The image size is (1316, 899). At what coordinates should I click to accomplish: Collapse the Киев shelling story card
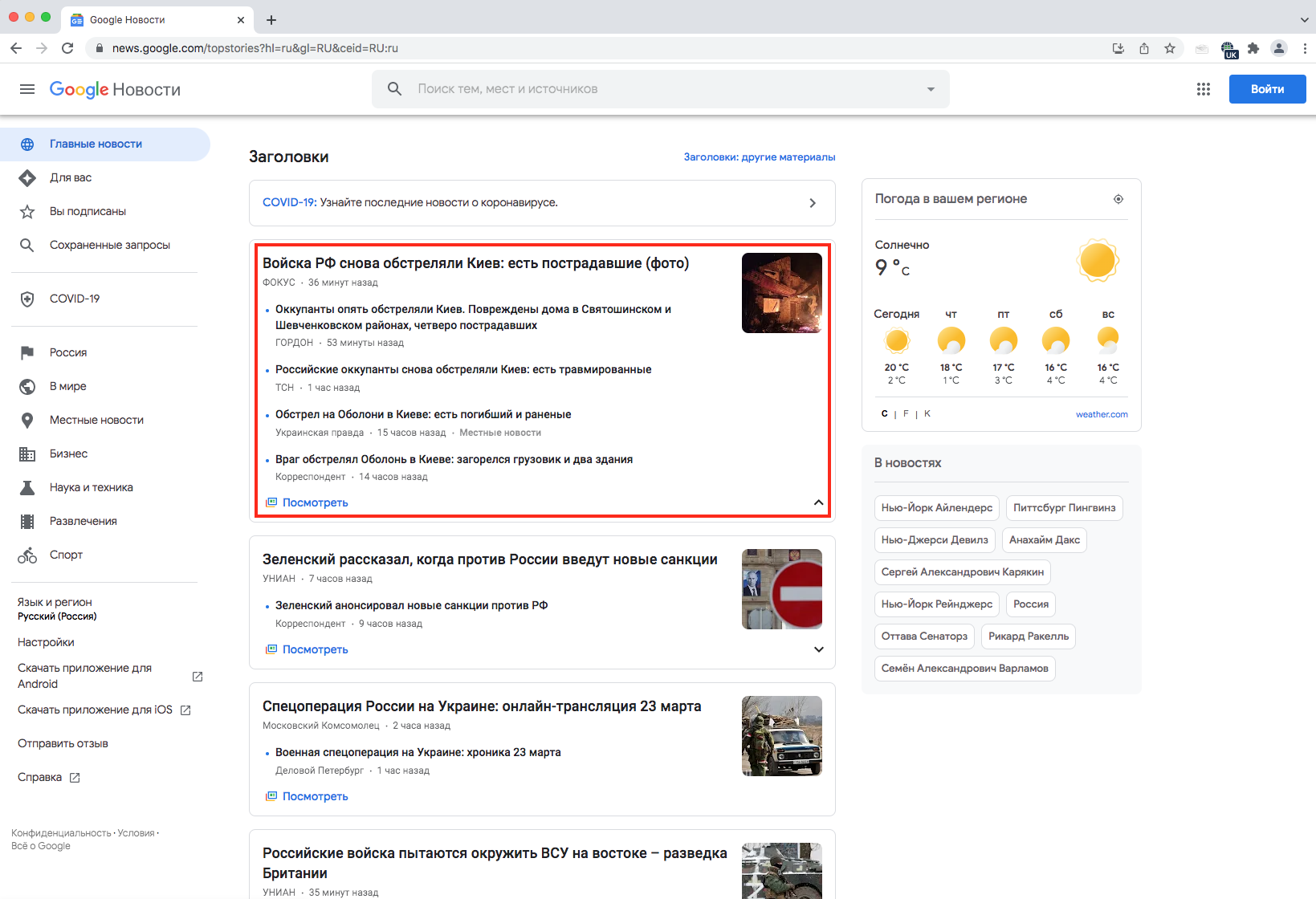pyautogui.click(x=818, y=502)
